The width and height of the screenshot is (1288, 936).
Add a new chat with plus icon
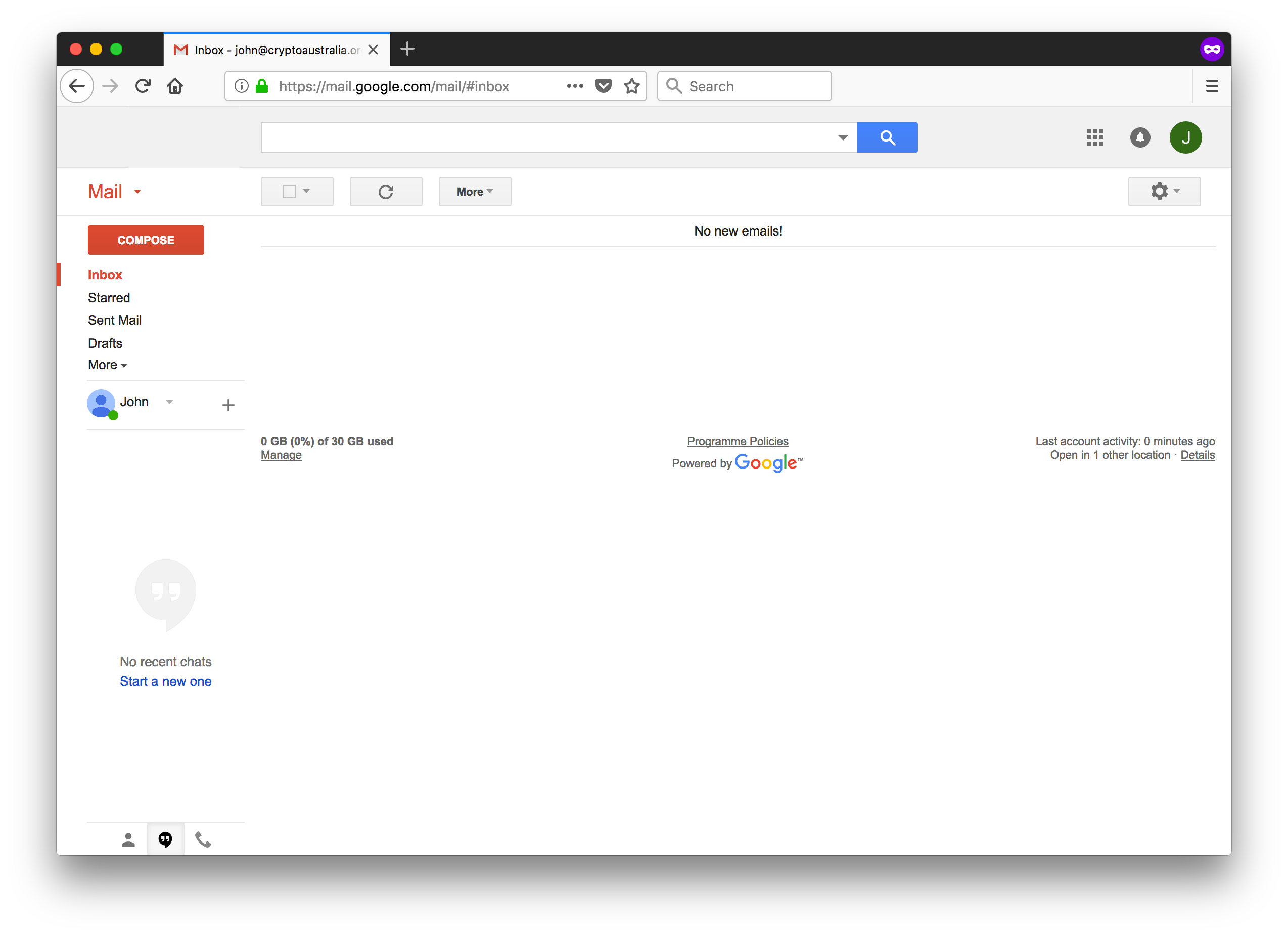[x=228, y=405]
